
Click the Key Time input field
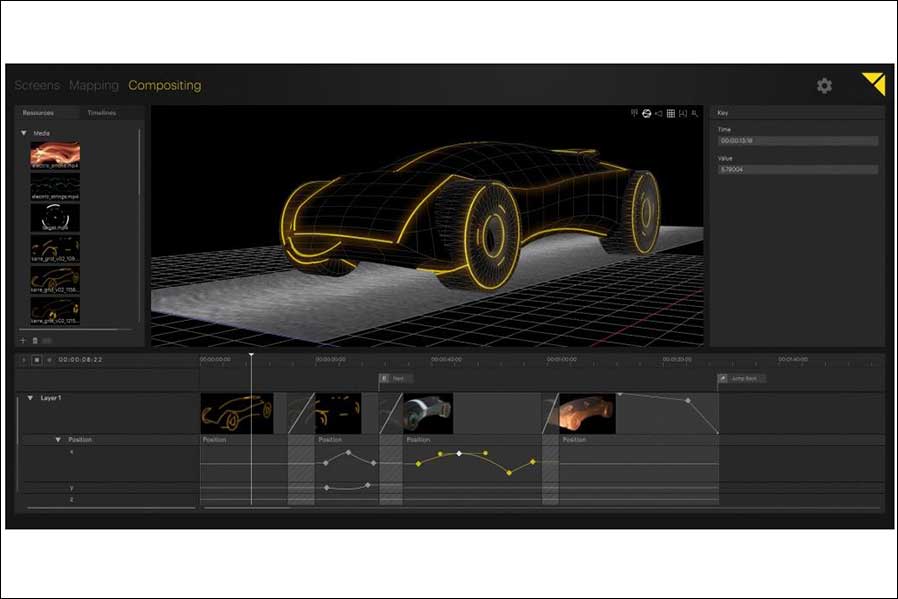click(x=797, y=141)
